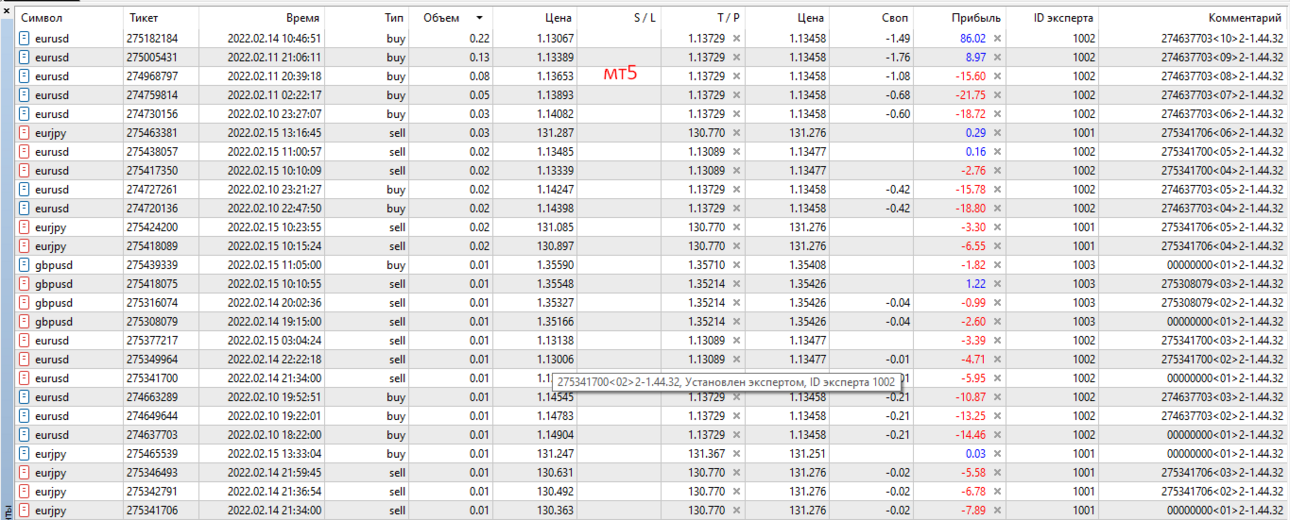The image size is (1290, 520).
Task: Close position with the X after profit -21.75
Action: point(997,95)
